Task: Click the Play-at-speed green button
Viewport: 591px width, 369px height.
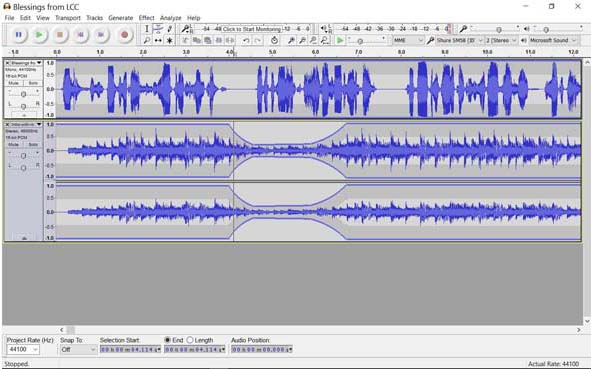Action: (x=340, y=40)
